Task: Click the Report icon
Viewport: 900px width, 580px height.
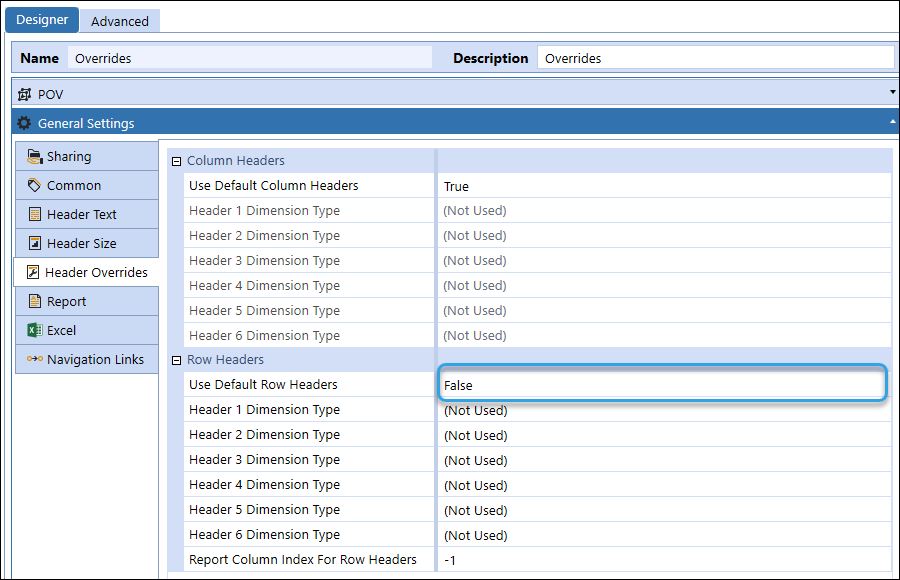Action: 35,301
